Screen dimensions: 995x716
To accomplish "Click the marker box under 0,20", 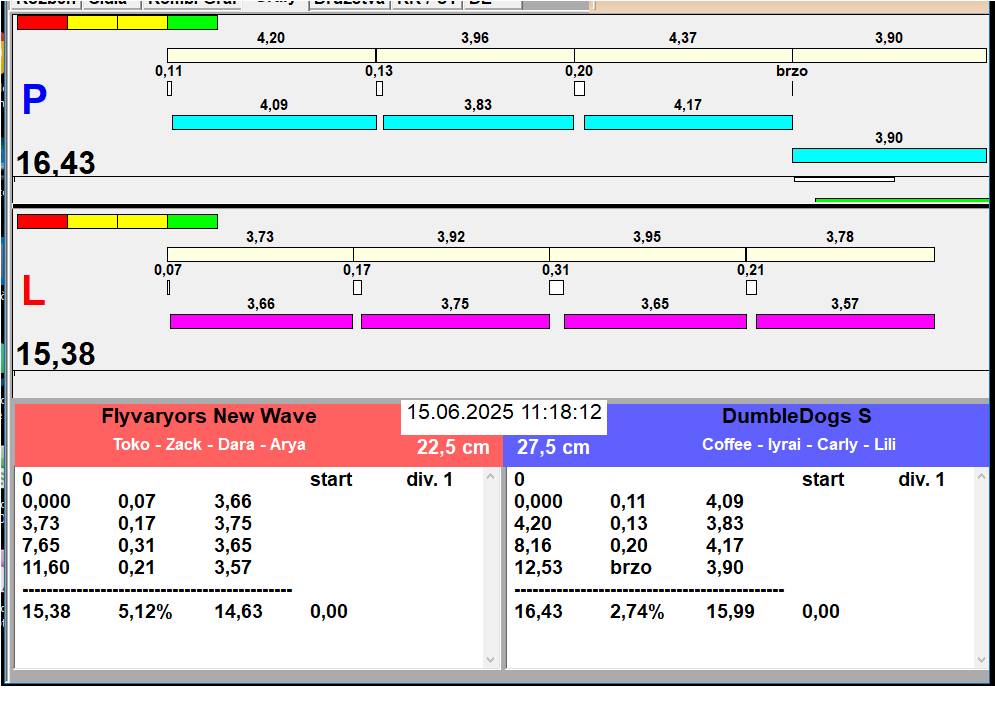I will [x=579, y=89].
